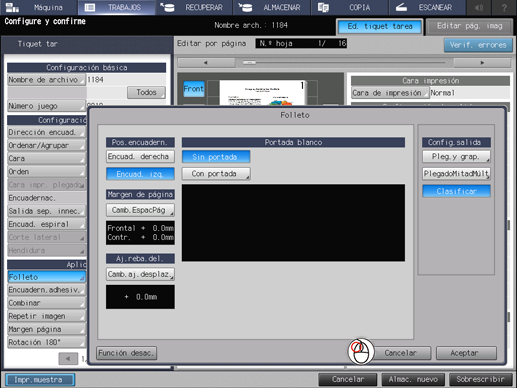517x388 pixels.
Task: Select Sin portada option
Action: [x=216, y=157]
